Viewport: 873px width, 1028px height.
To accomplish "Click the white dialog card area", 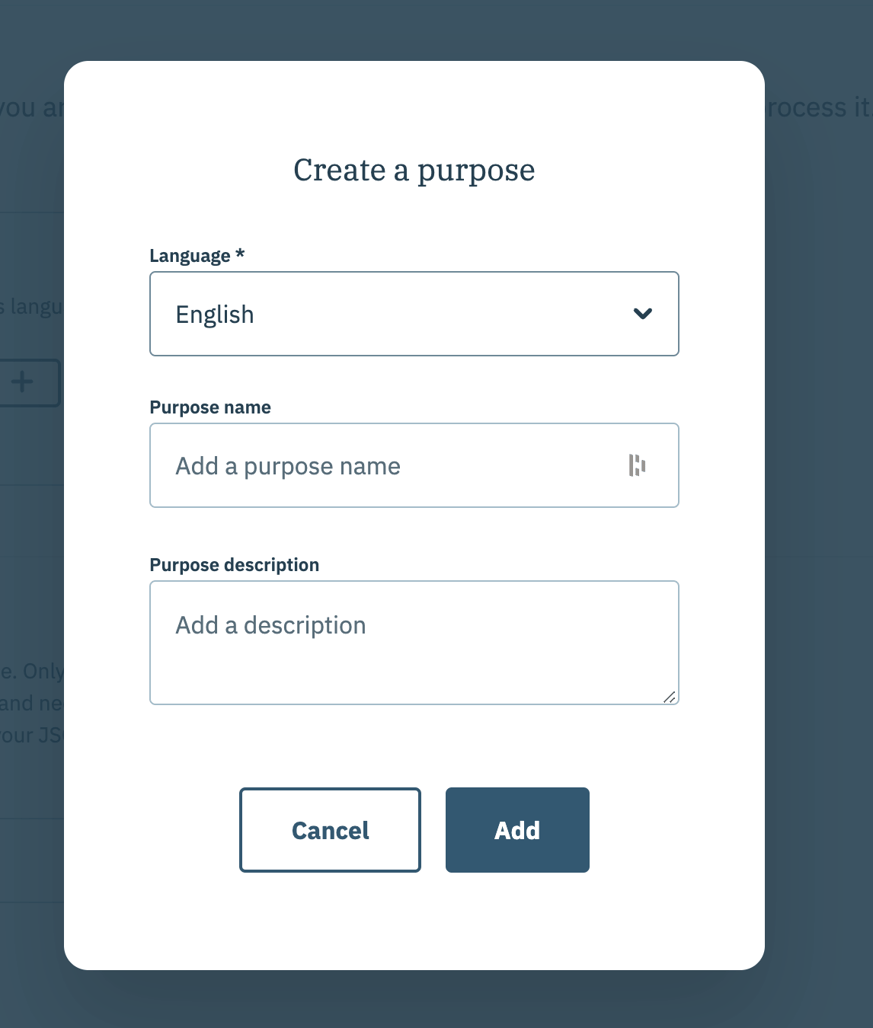I will [414, 920].
